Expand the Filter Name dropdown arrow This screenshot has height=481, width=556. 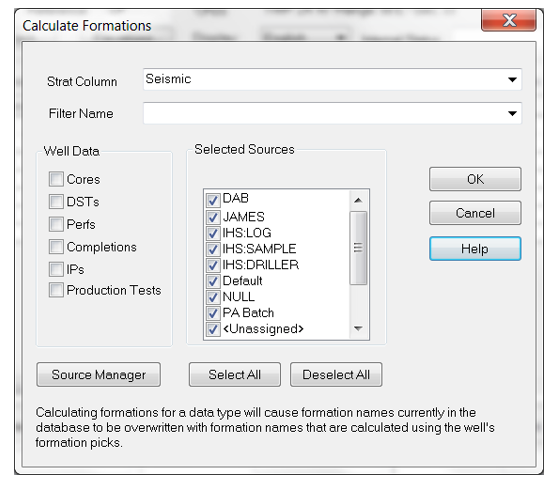[x=512, y=114]
